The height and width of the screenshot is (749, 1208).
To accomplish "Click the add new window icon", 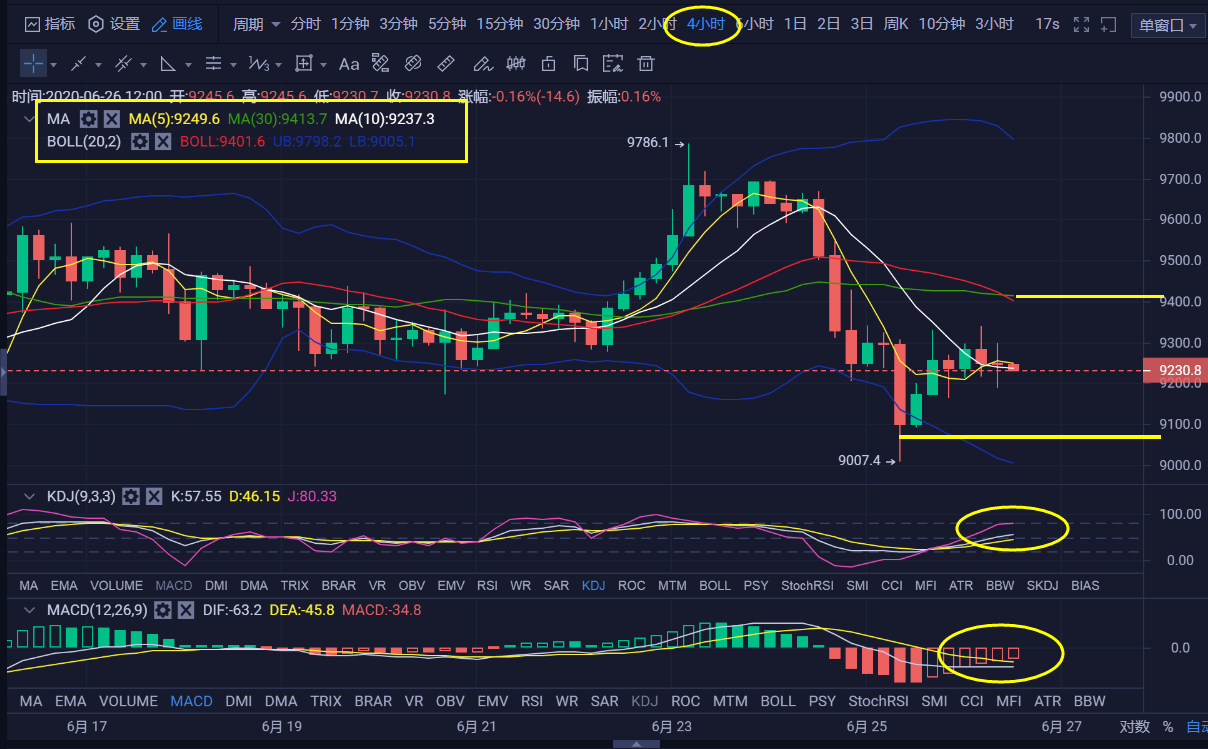I will [x=1111, y=24].
